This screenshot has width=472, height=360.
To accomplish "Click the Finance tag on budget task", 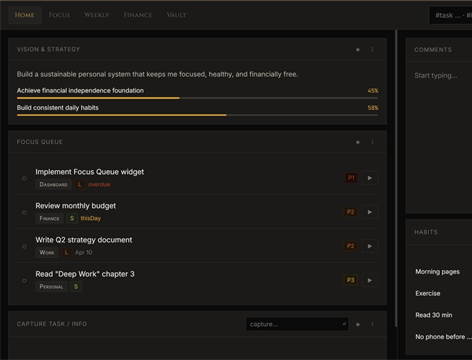I will click(49, 219).
